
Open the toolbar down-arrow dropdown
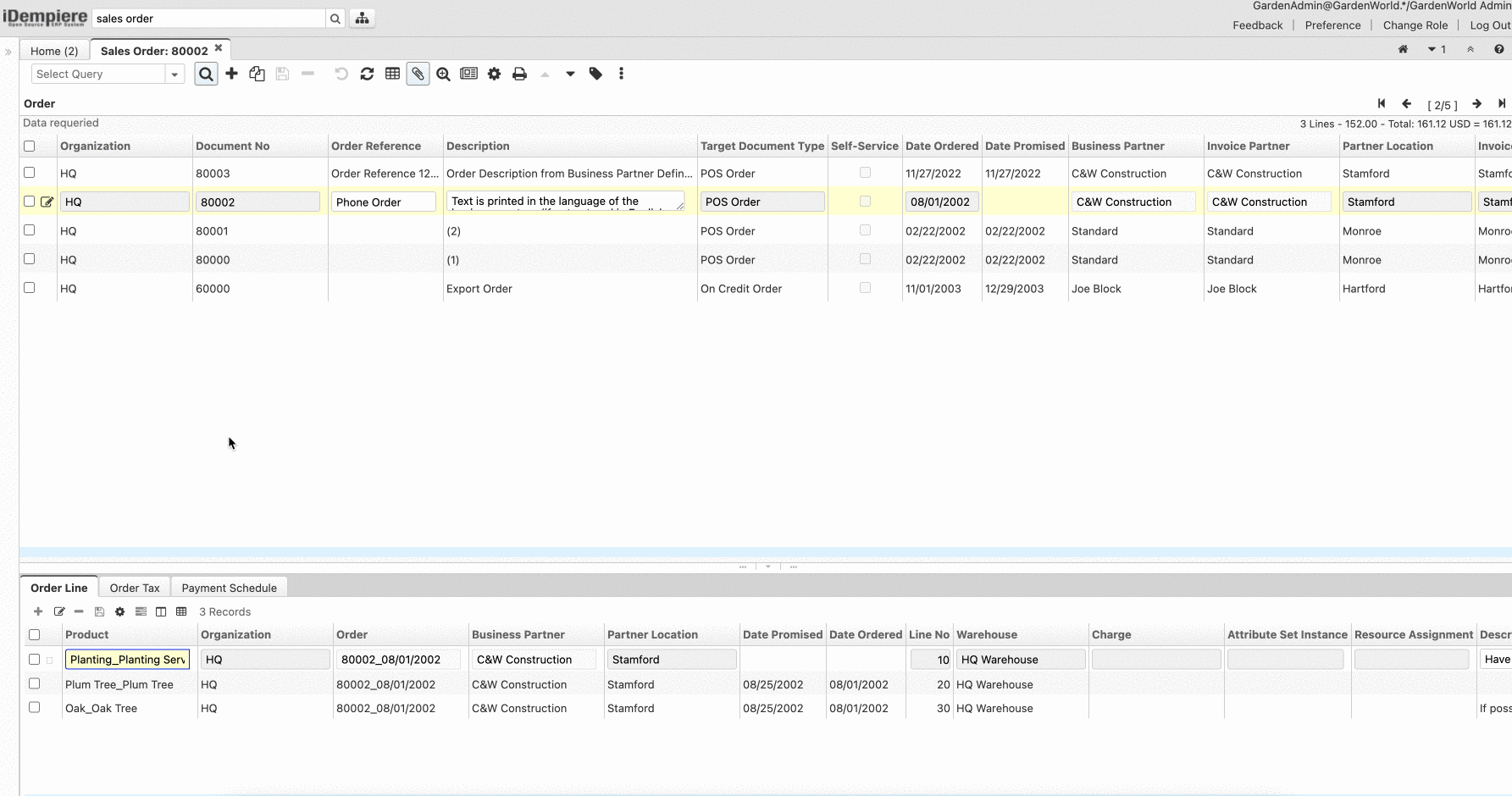570,74
